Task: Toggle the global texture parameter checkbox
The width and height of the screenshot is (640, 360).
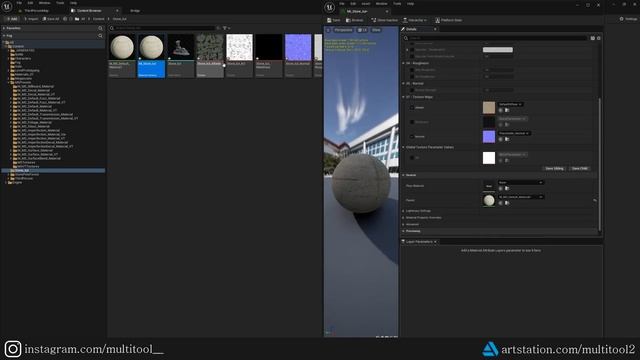Action: [412, 158]
